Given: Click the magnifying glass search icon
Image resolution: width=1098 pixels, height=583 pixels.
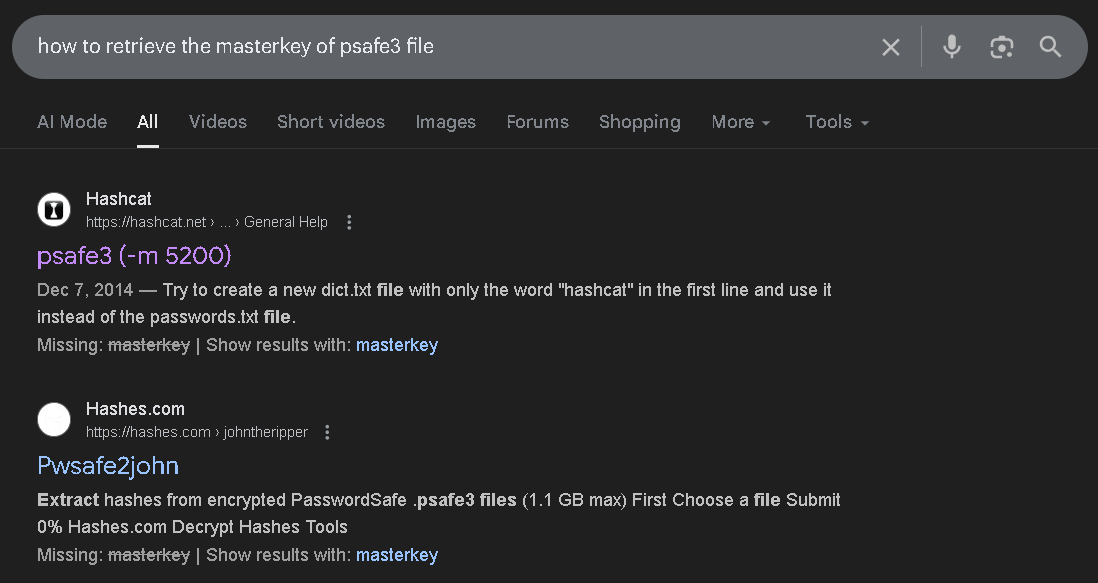Looking at the screenshot, I should pos(1050,47).
